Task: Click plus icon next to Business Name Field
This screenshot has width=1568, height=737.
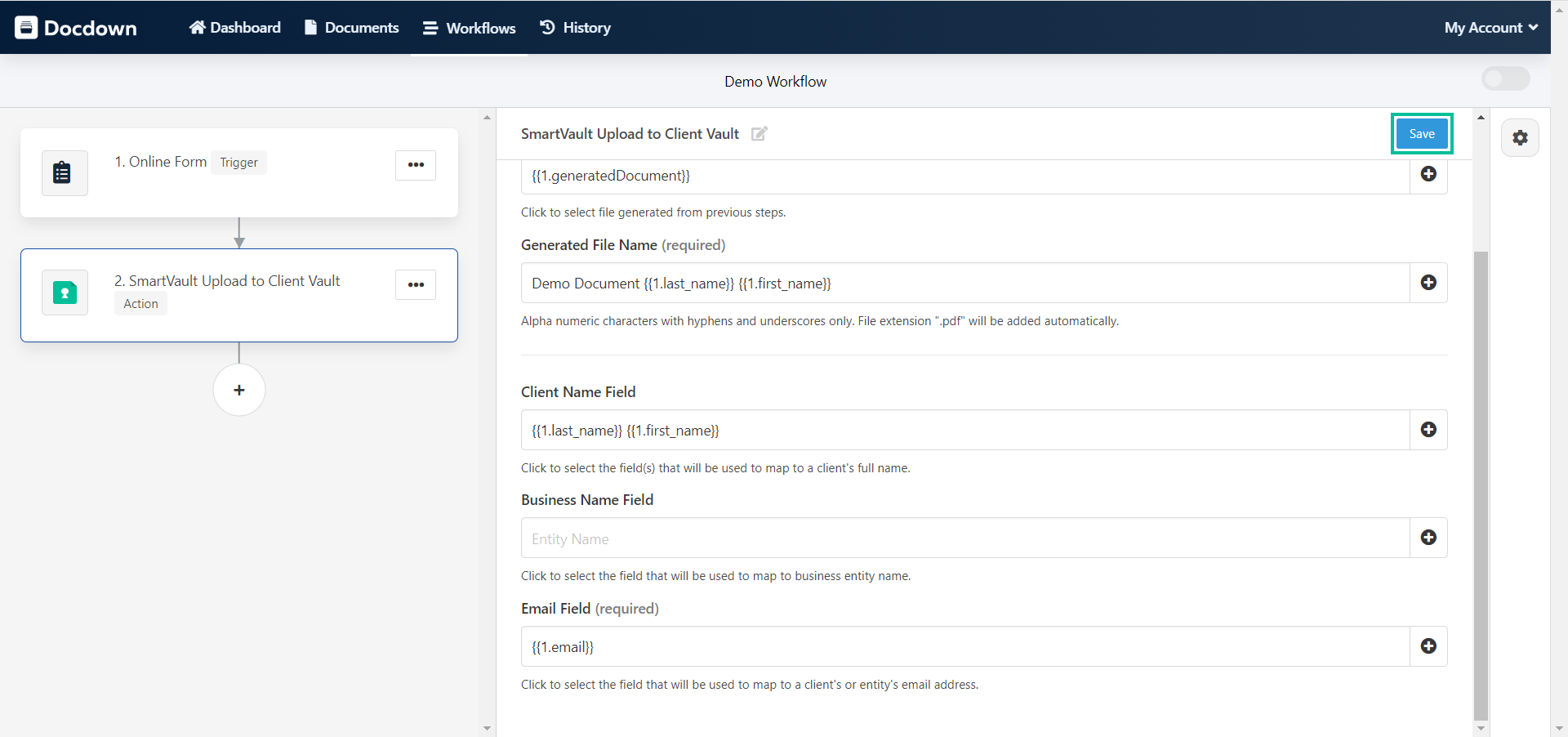Action: (x=1428, y=537)
